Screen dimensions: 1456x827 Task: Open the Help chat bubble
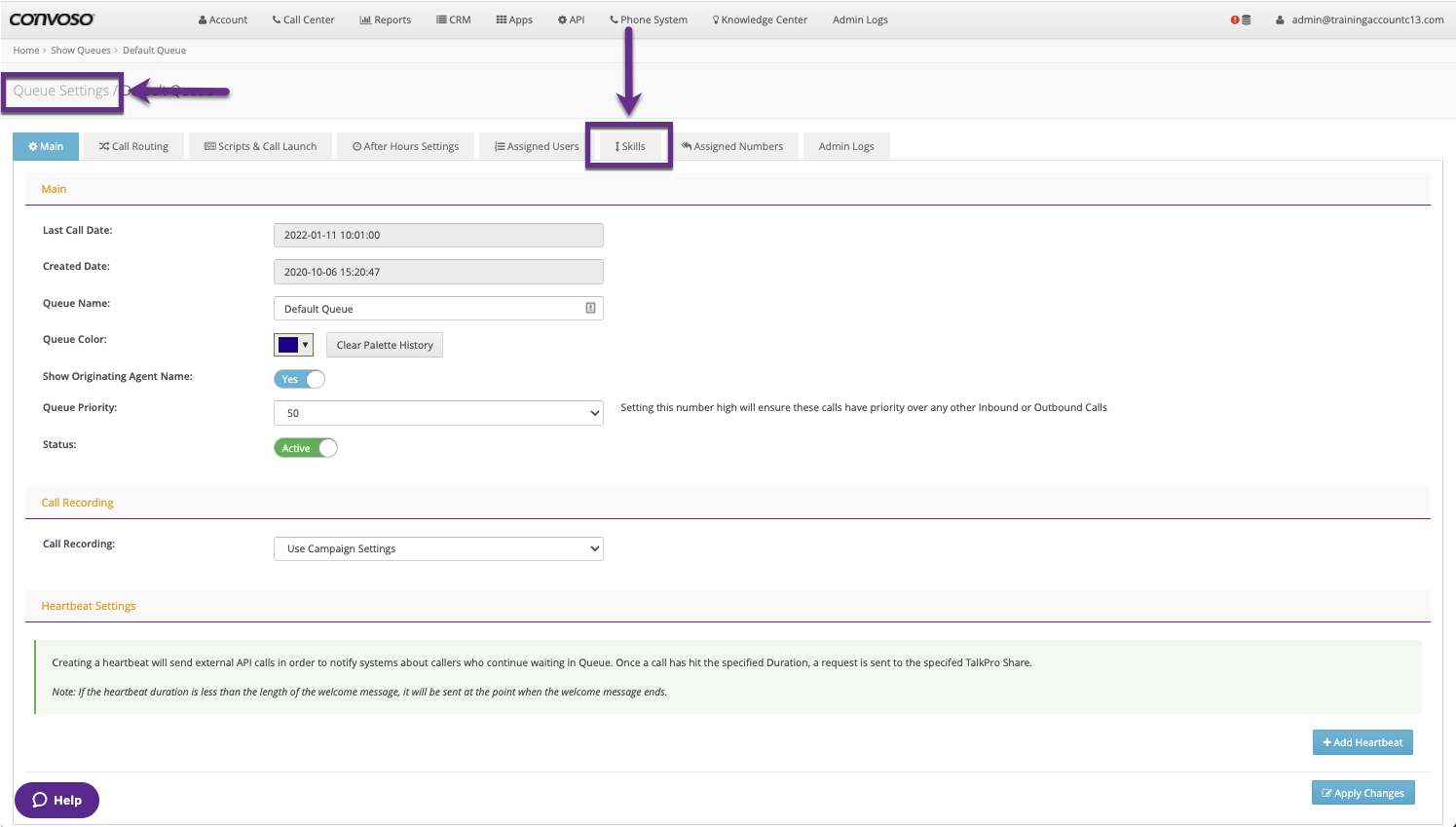pos(56,800)
